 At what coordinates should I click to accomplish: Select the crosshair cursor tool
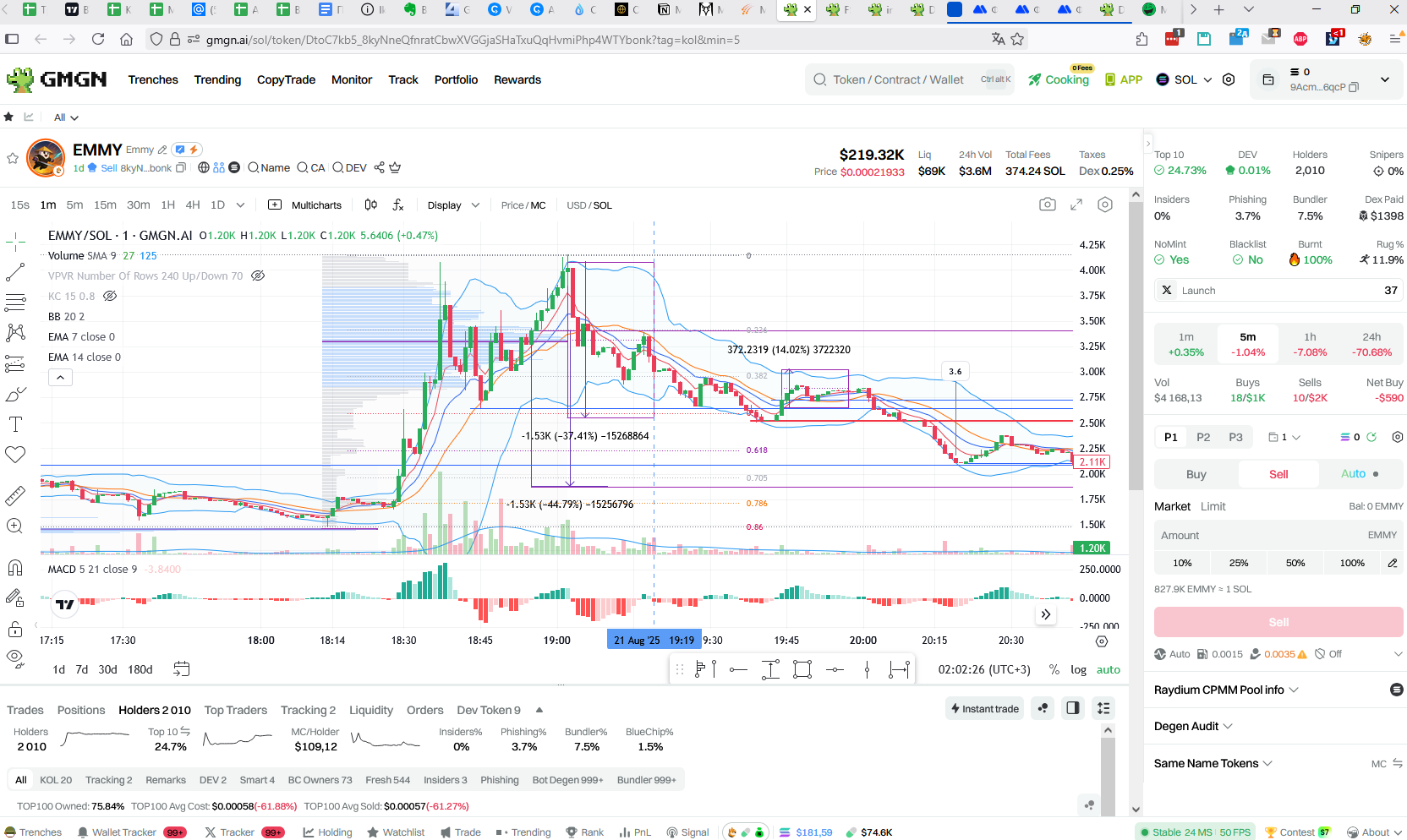(15, 243)
